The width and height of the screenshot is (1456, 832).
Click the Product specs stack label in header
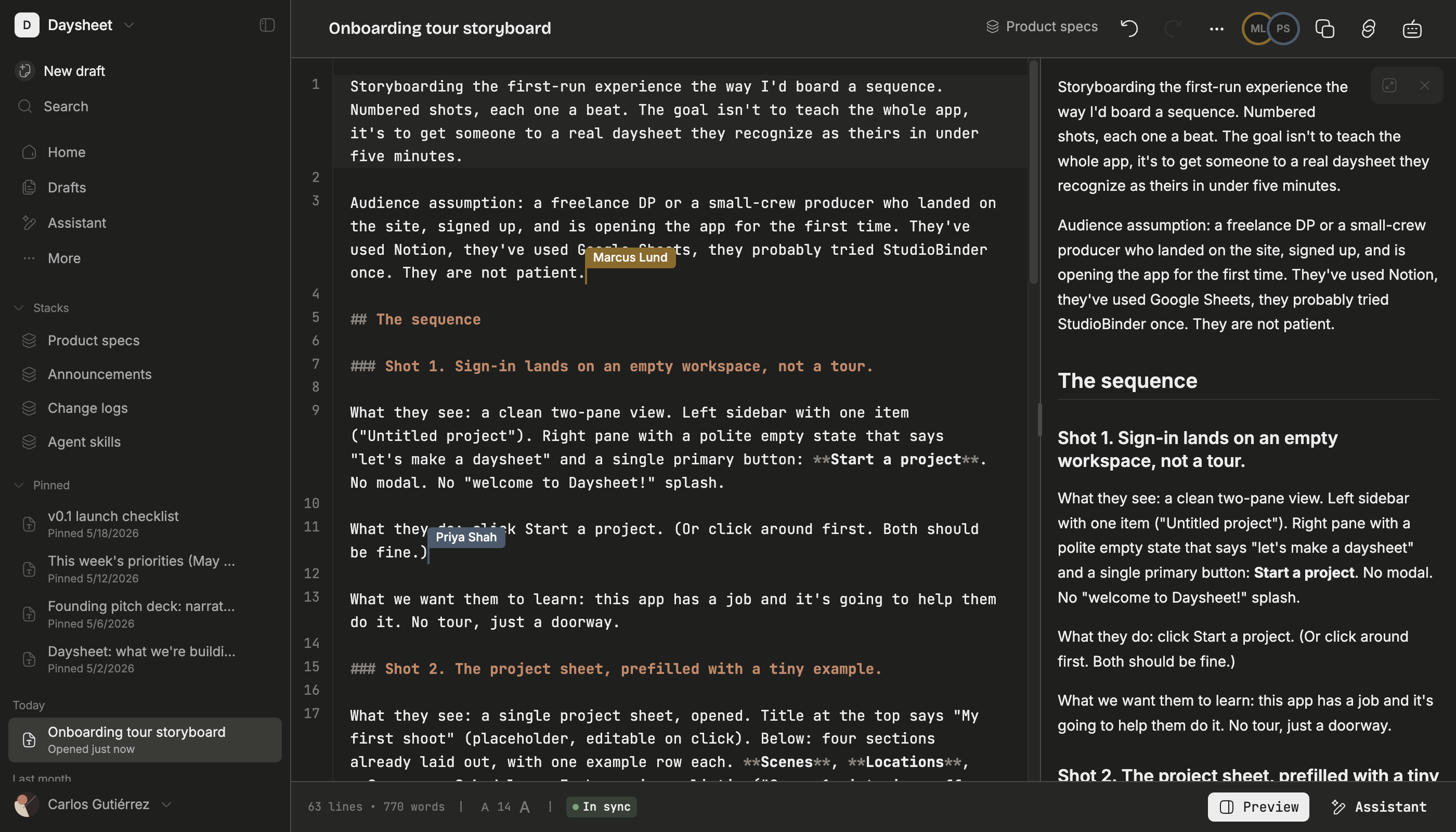[1042, 27]
